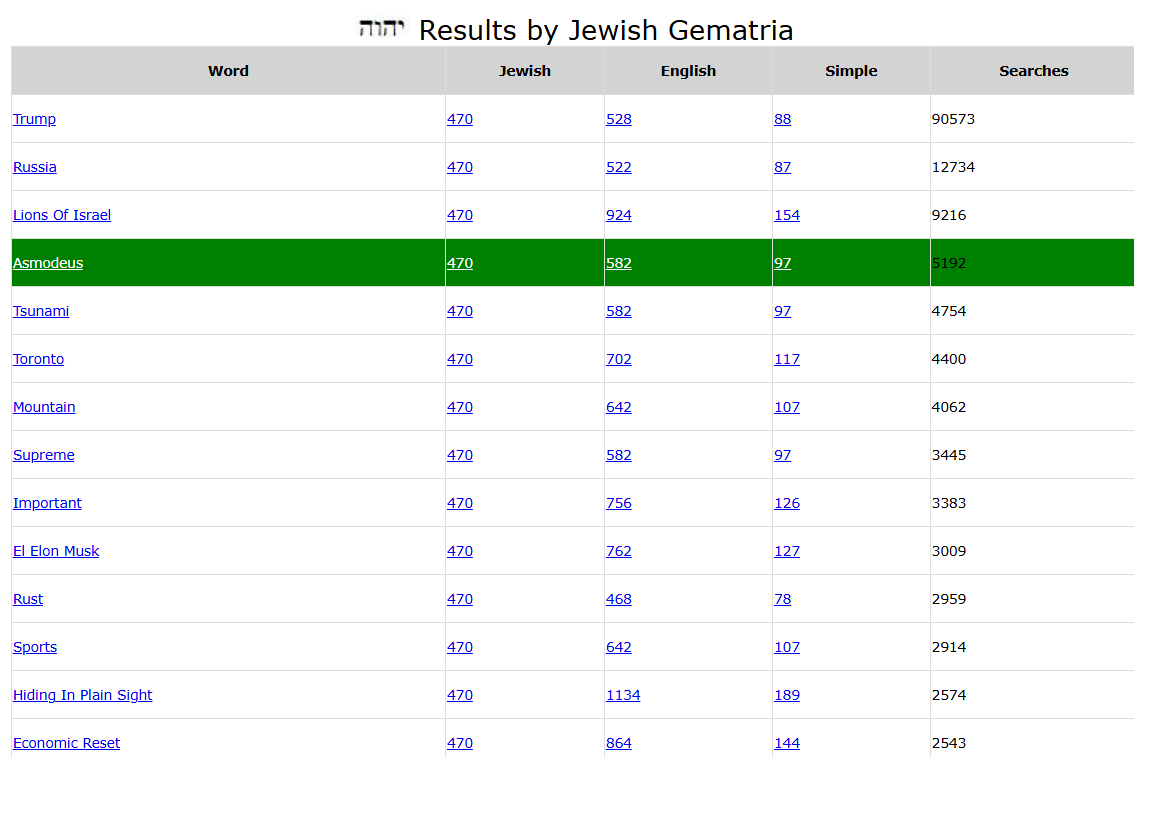Click English value 582 in Asmodeus row
The image size is (1160, 820).
(x=619, y=263)
